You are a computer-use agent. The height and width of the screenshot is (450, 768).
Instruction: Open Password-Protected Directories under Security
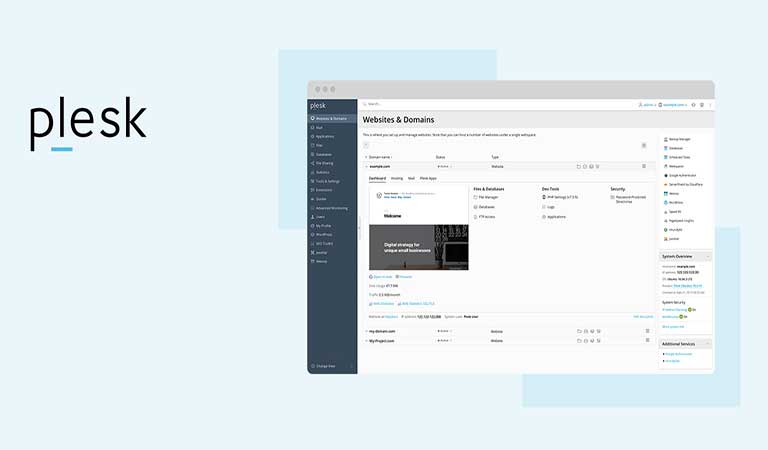pyautogui.click(x=628, y=199)
